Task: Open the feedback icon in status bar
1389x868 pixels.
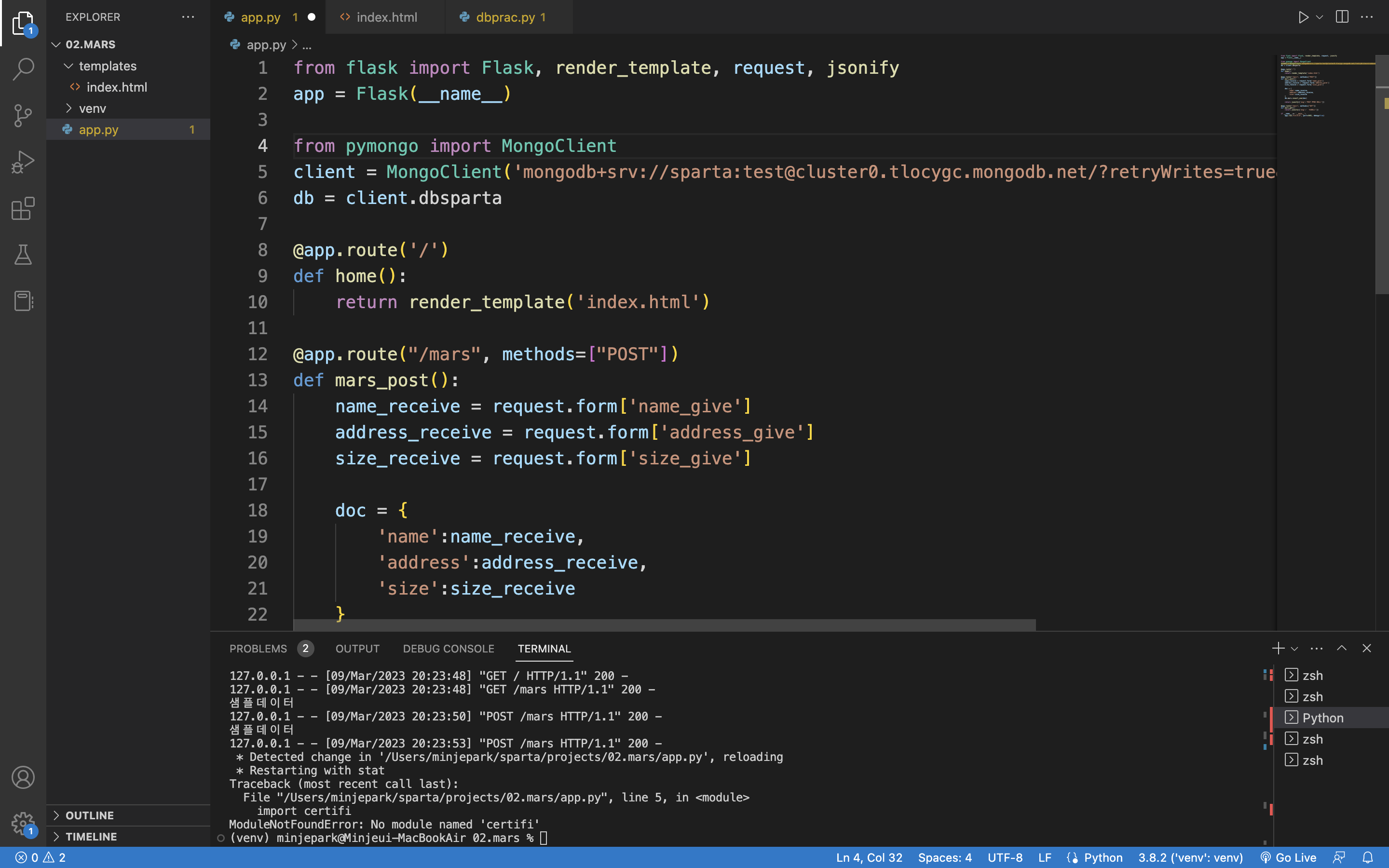Action: [x=1339, y=858]
